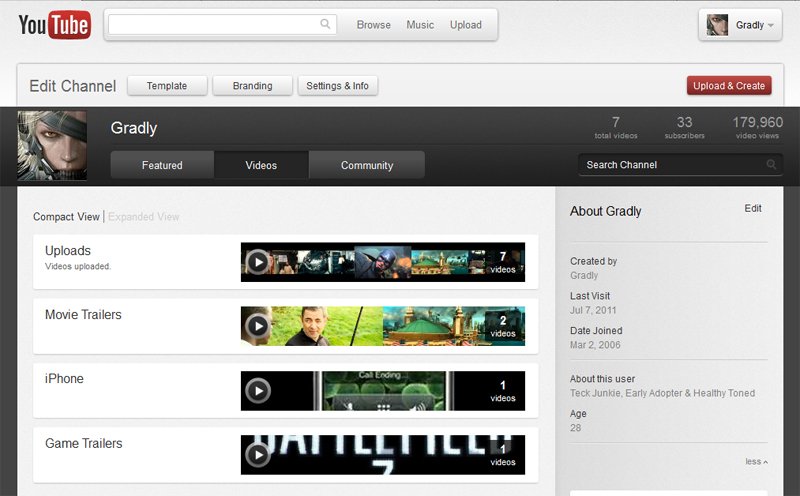Select the Videos tab
The image size is (800, 496).
pyautogui.click(x=261, y=165)
